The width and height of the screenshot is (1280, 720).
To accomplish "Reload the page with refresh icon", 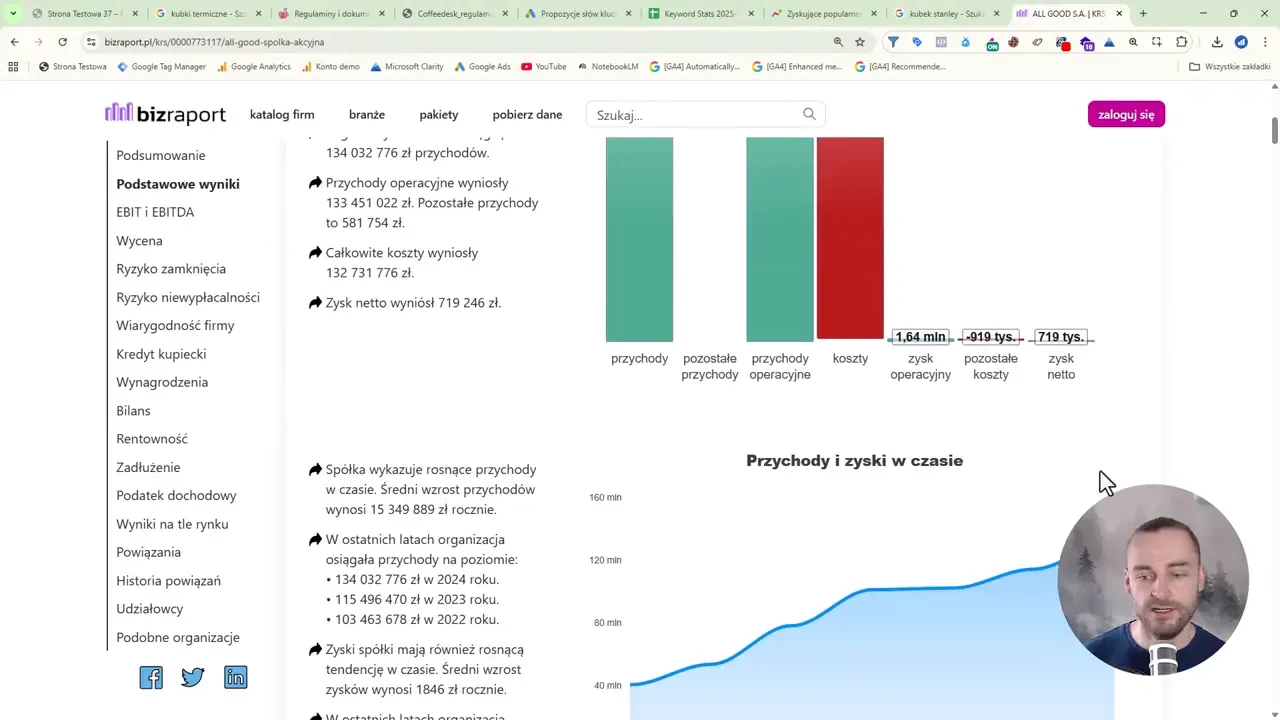I will tap(62, 42).
